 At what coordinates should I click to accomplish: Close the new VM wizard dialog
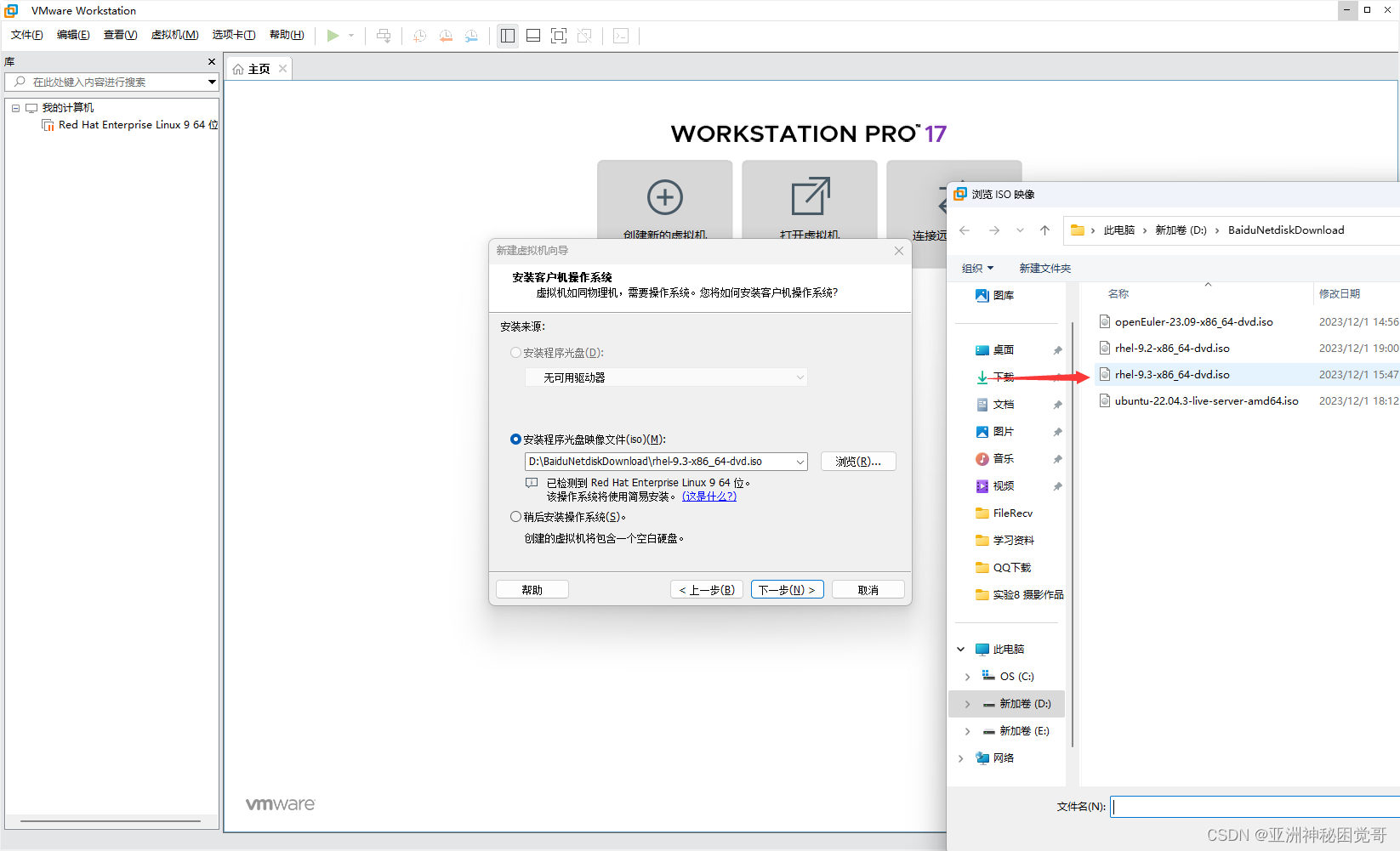point(899,251)
